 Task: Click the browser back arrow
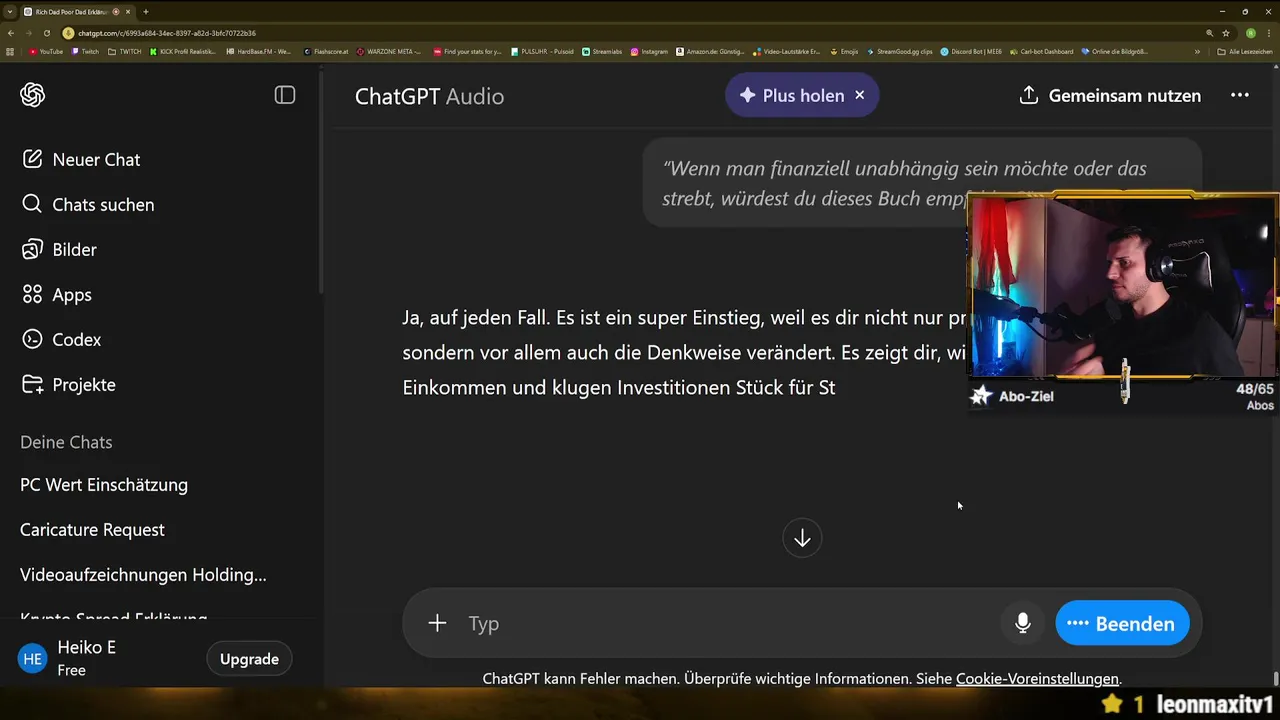(11, 33)
